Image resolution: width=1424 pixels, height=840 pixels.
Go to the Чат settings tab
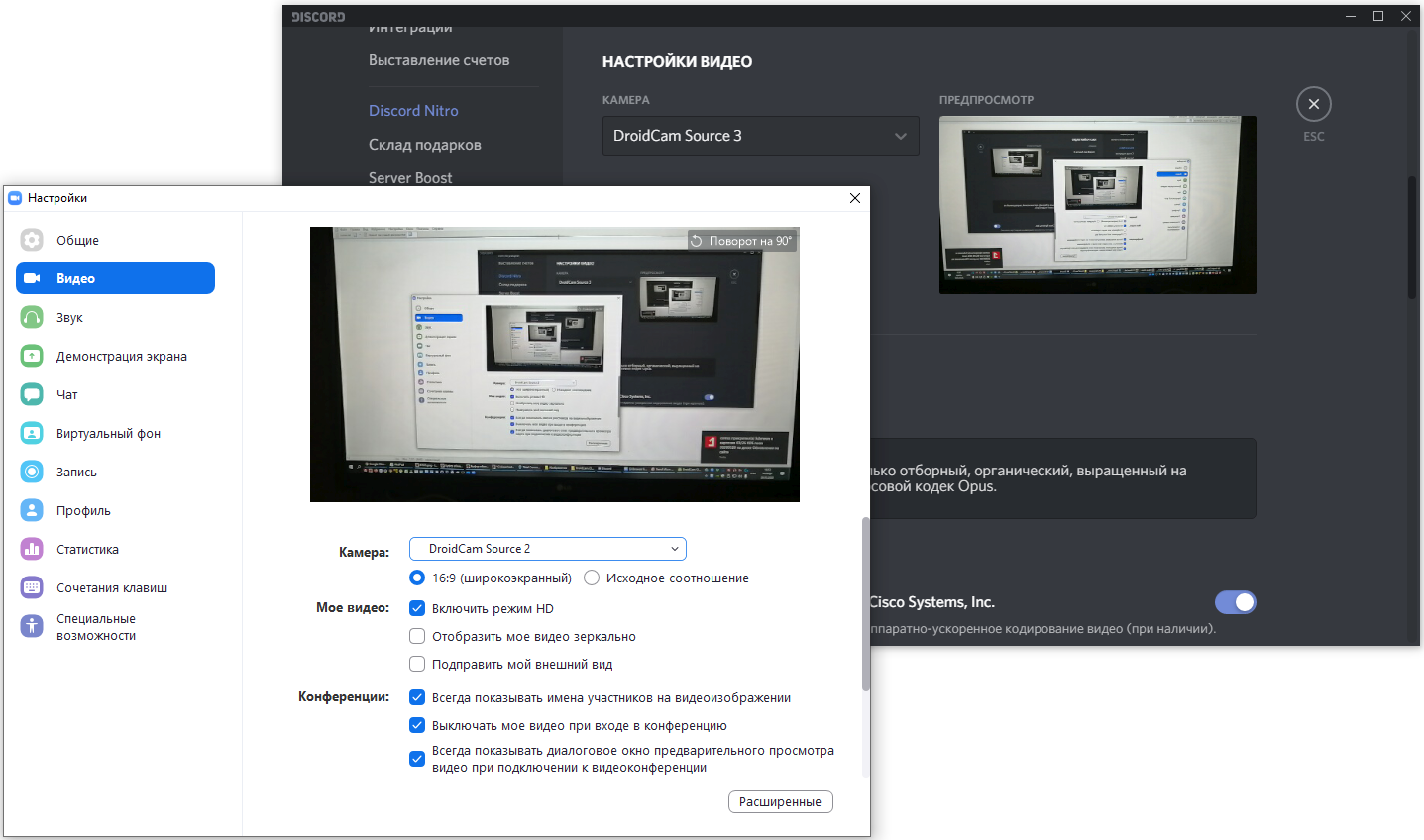pos(115,394)
